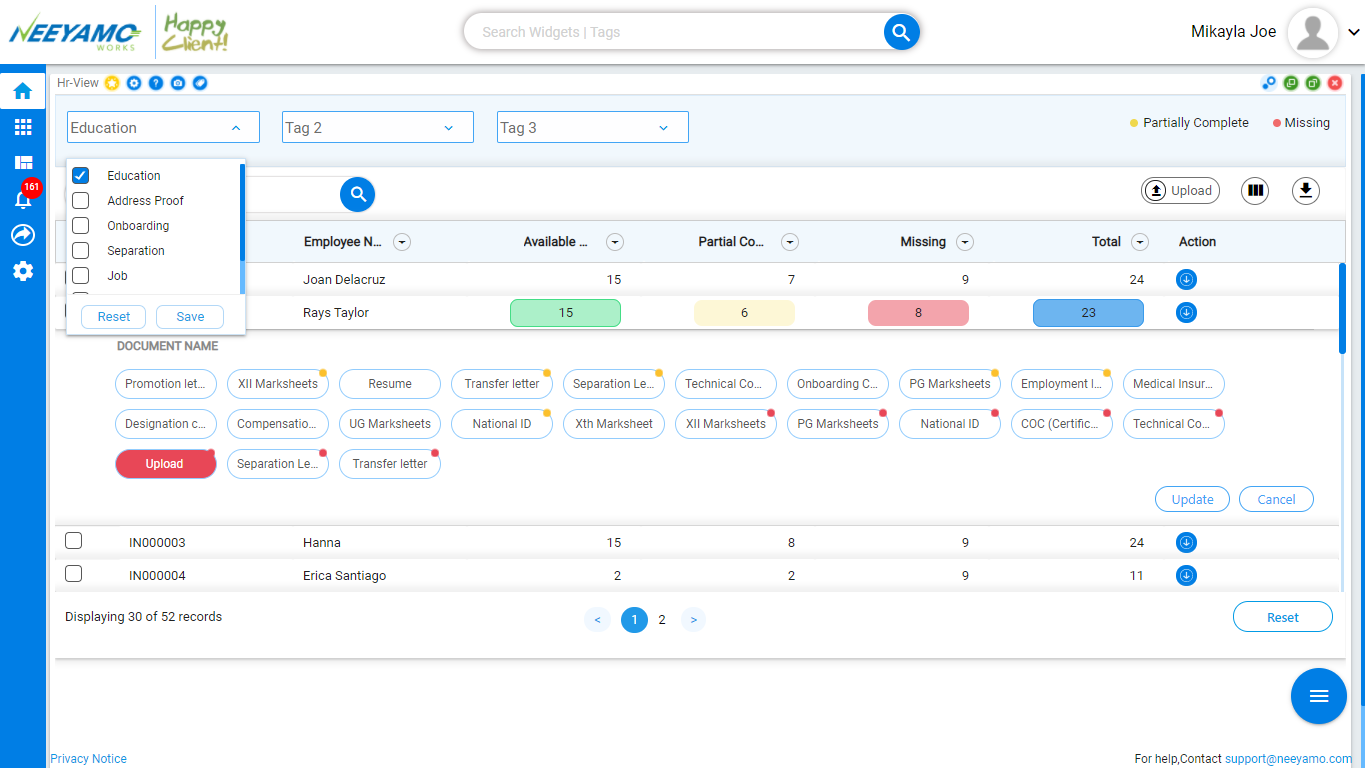
Task: Click the Update button
Action: [x=1192, y=499]
